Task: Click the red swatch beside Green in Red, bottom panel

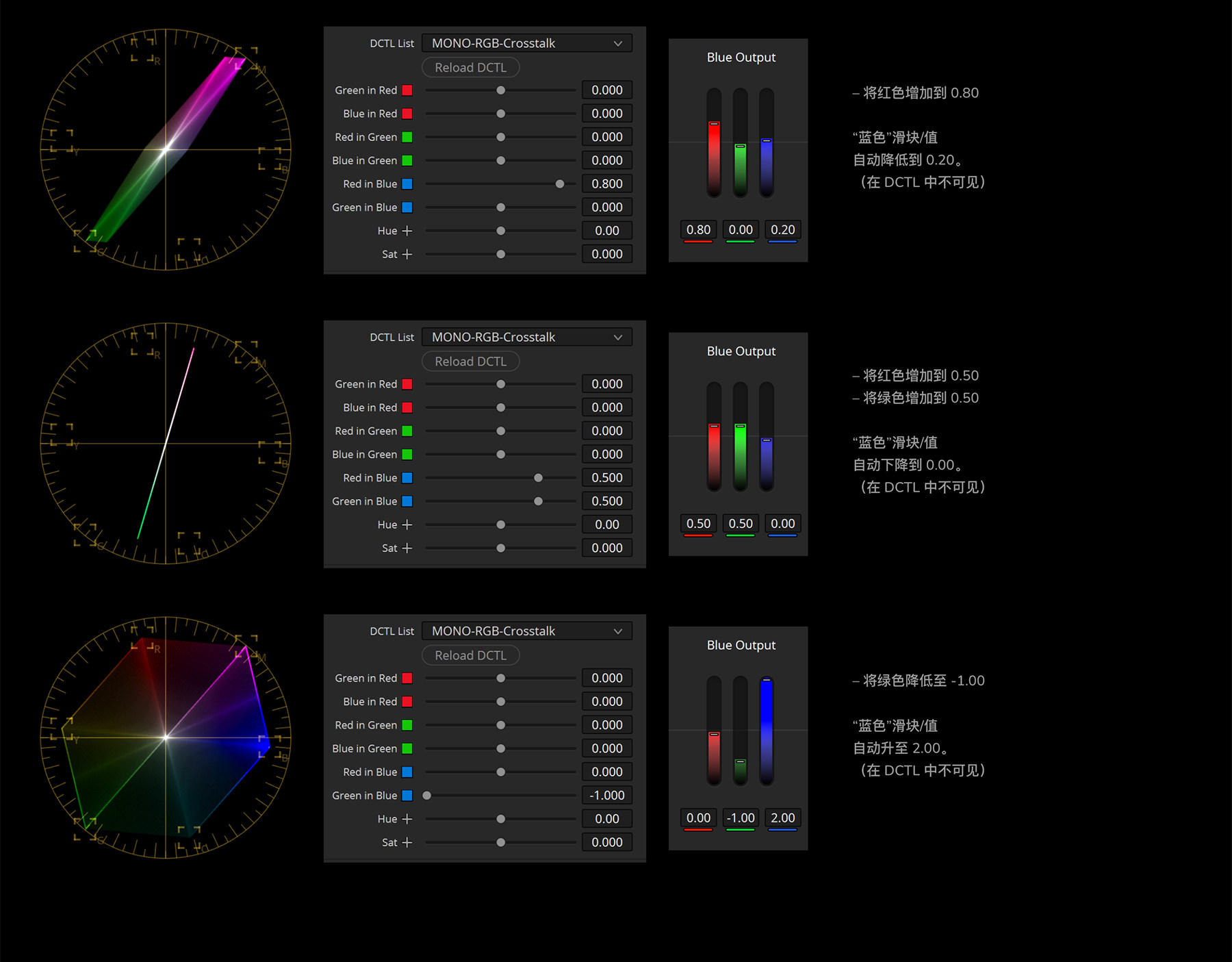Action: click(407, 678)
